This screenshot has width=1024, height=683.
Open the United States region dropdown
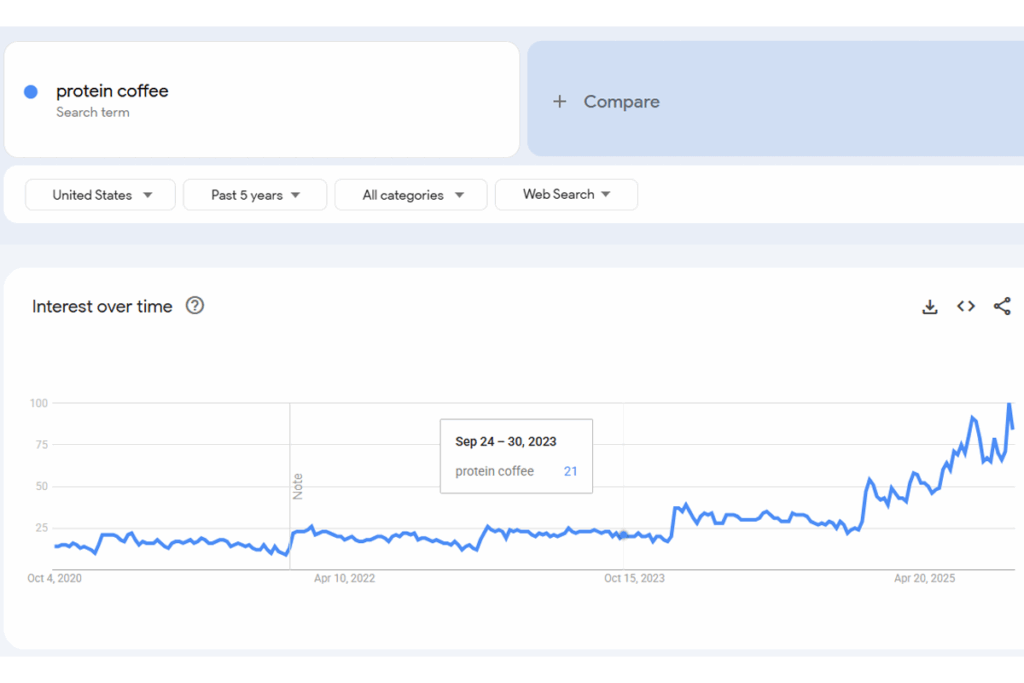(x=100, y=195)
